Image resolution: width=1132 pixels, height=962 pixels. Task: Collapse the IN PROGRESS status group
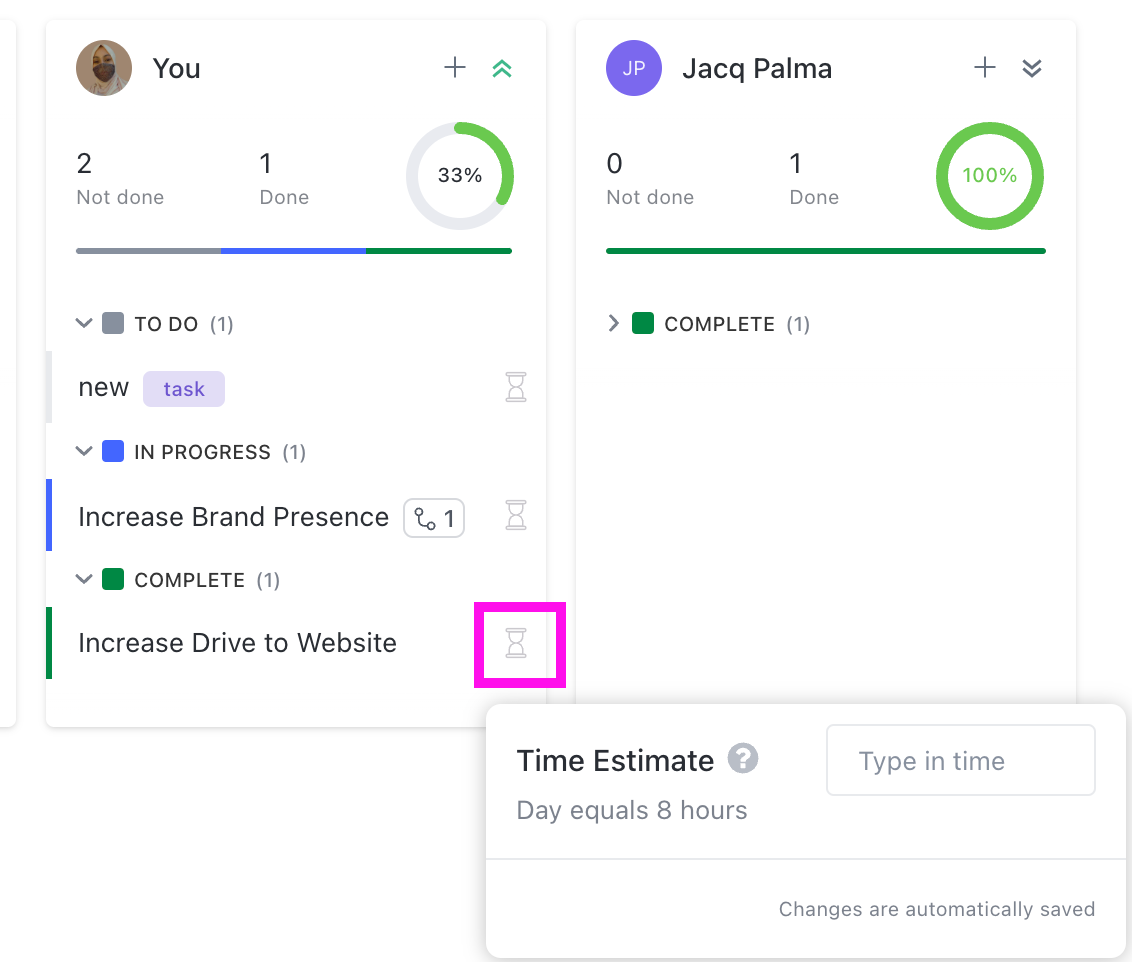click(x=84, y=451)
